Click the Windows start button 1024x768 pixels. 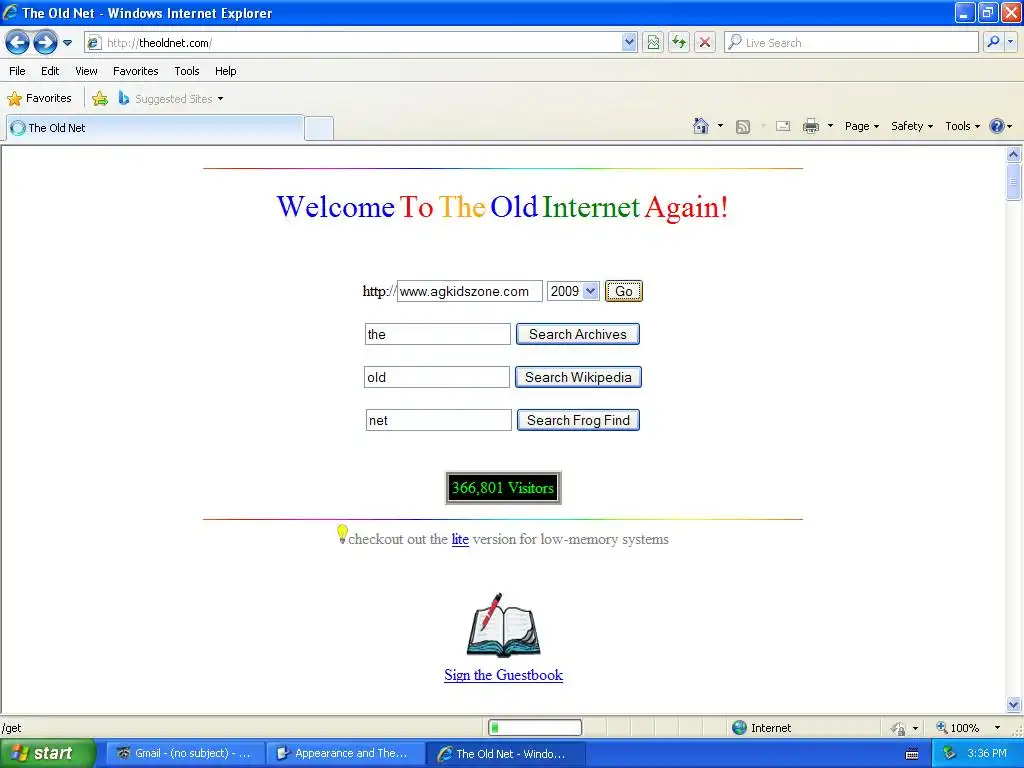(46, 754)
